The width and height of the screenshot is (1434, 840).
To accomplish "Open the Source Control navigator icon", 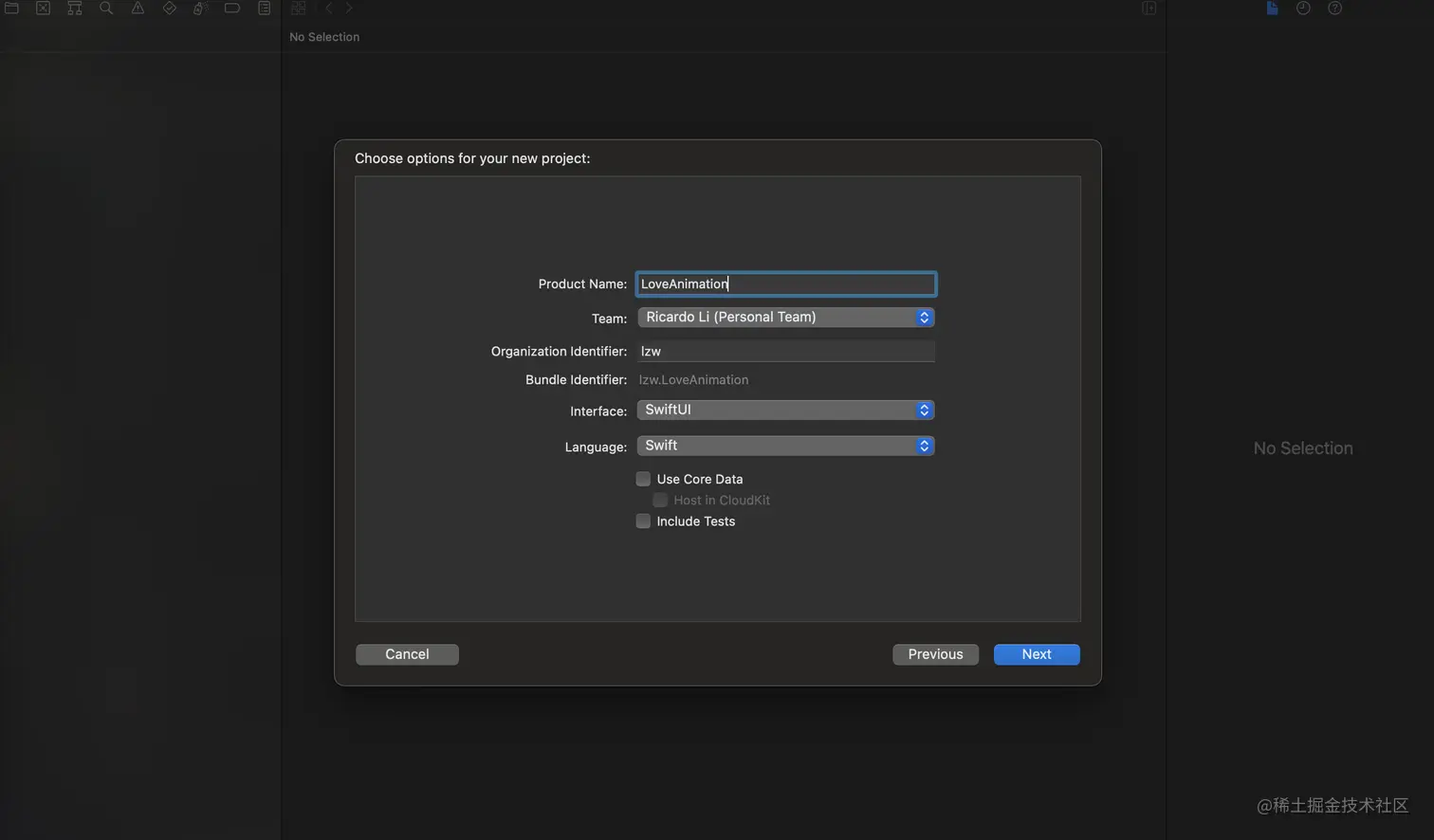I will [x=43, y=9].
